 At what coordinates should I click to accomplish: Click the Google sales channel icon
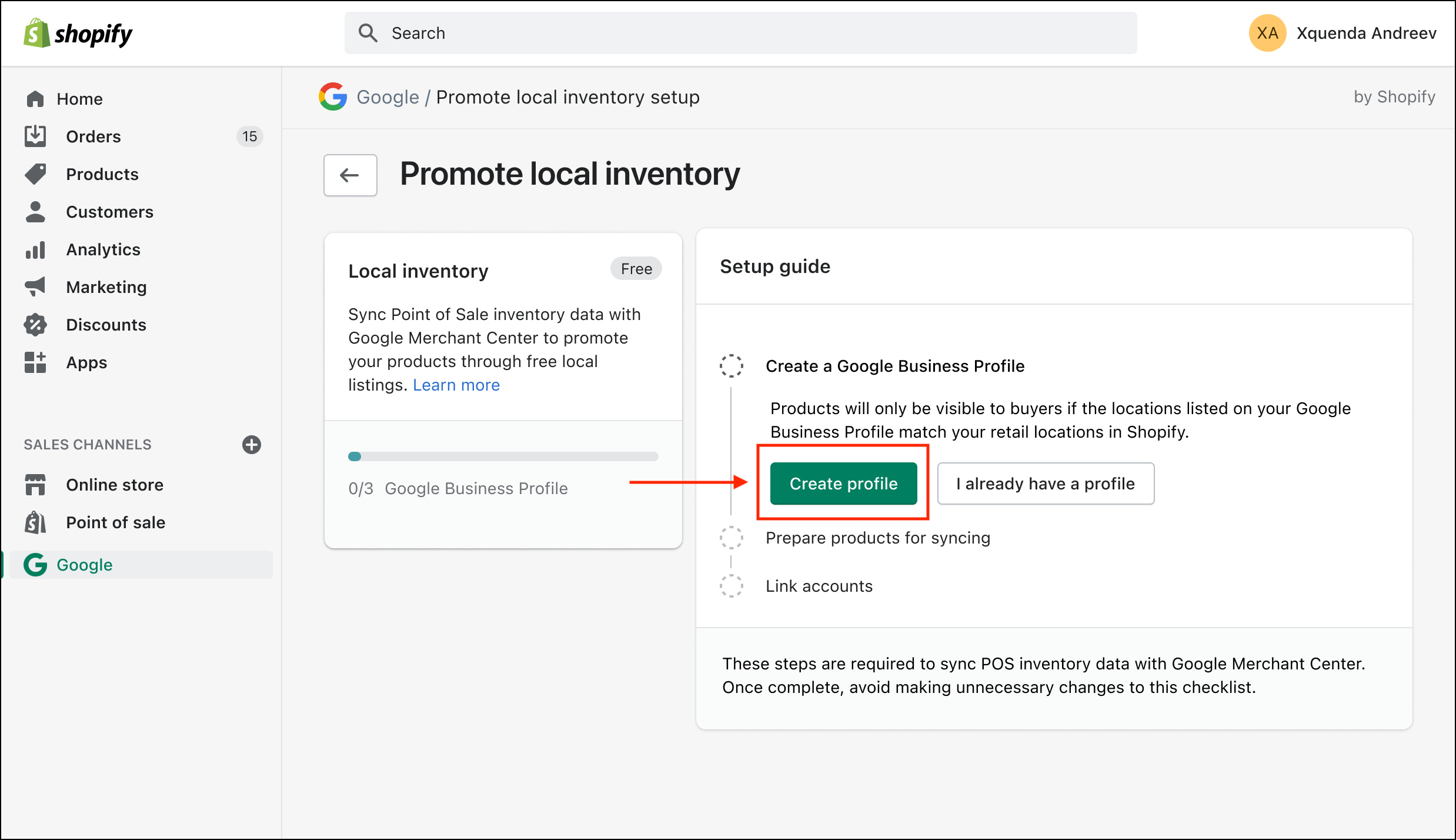coord(35,564)
